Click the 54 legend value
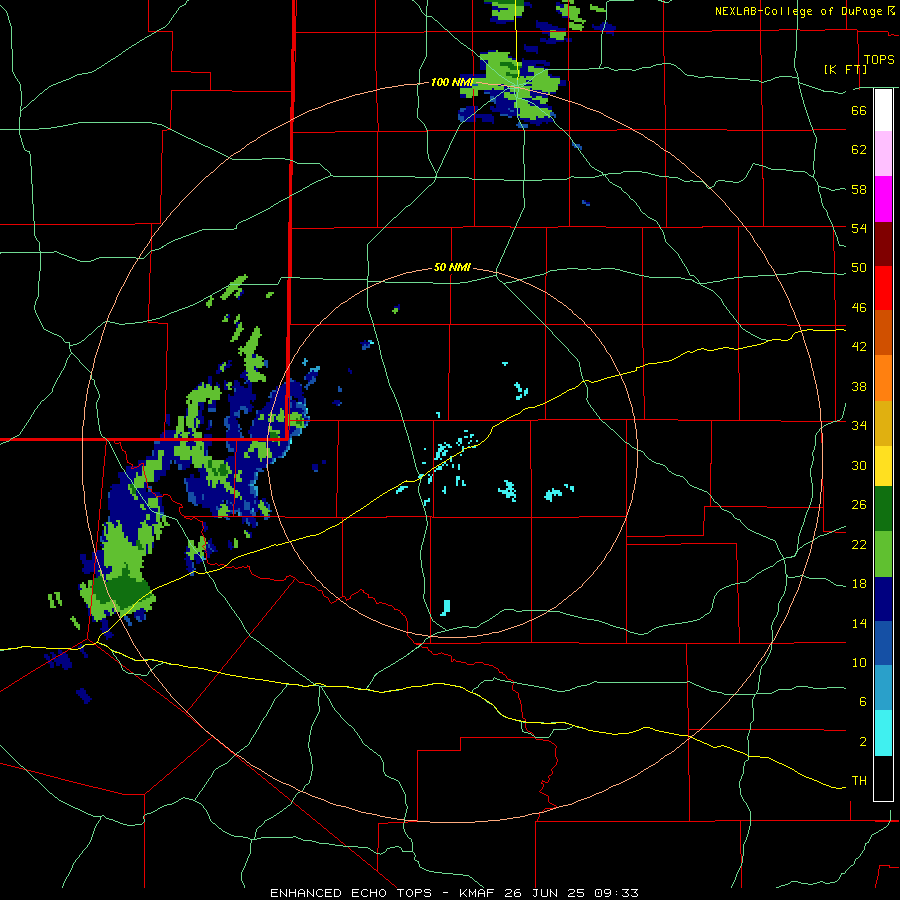Screen dimensions: 900x900 tap(859, 228)
